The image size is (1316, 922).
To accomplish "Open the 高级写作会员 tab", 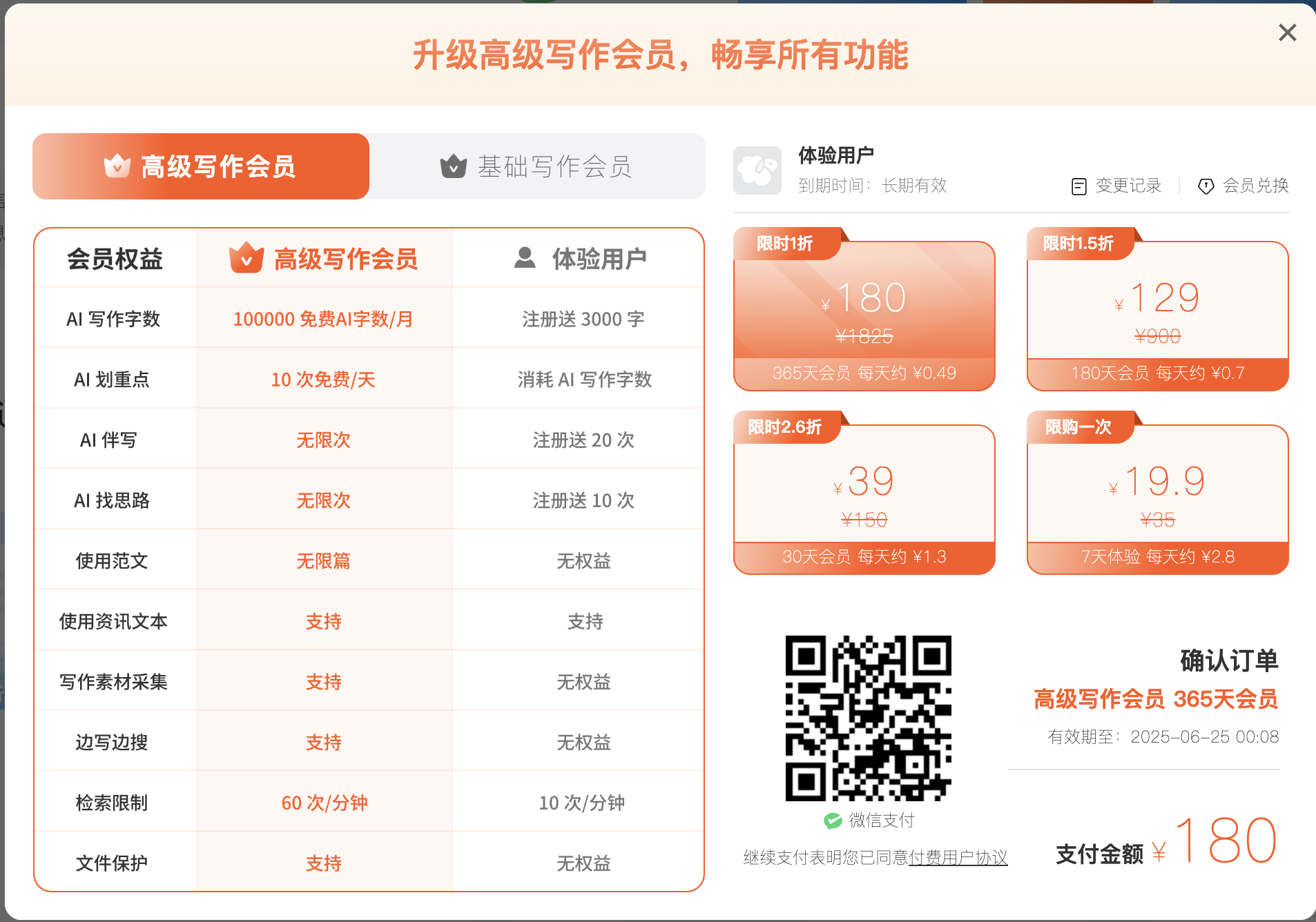I will [x=200, y=166].
